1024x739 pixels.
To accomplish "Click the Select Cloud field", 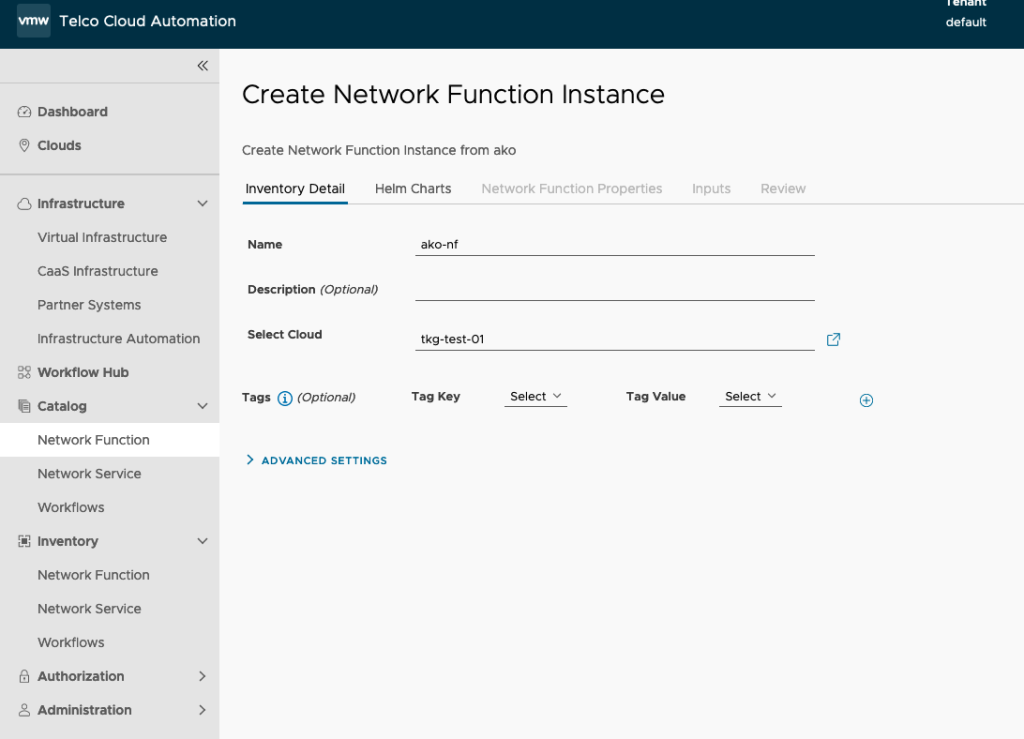I will [615, 339].
